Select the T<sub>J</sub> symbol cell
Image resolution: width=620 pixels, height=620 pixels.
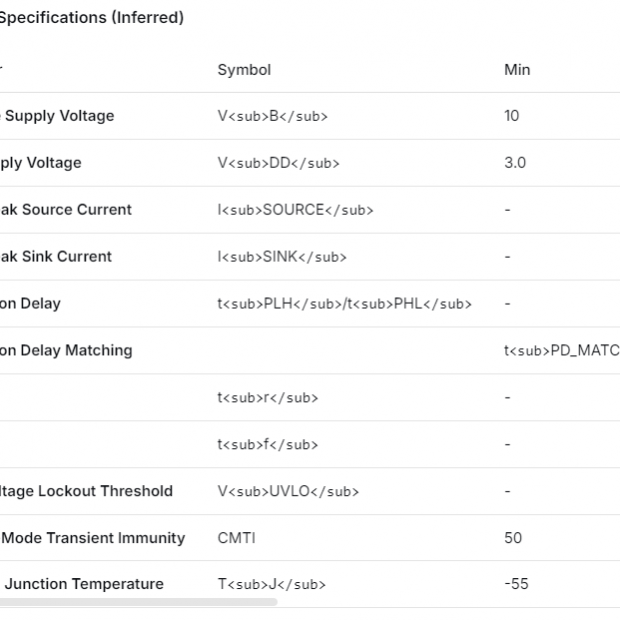(271, 584)
